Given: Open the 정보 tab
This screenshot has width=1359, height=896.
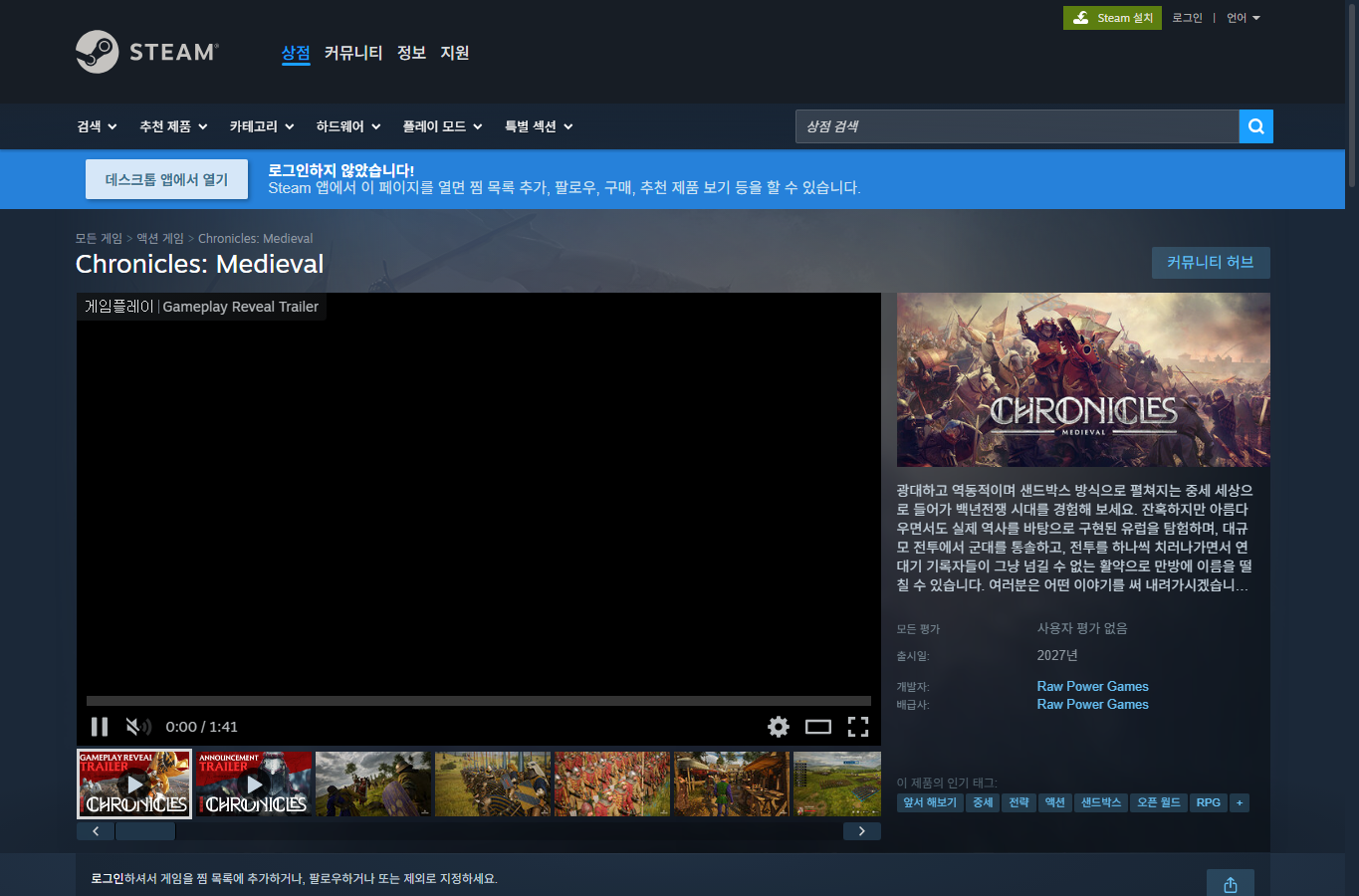Looking at the screenshot, I should (411, 53).
